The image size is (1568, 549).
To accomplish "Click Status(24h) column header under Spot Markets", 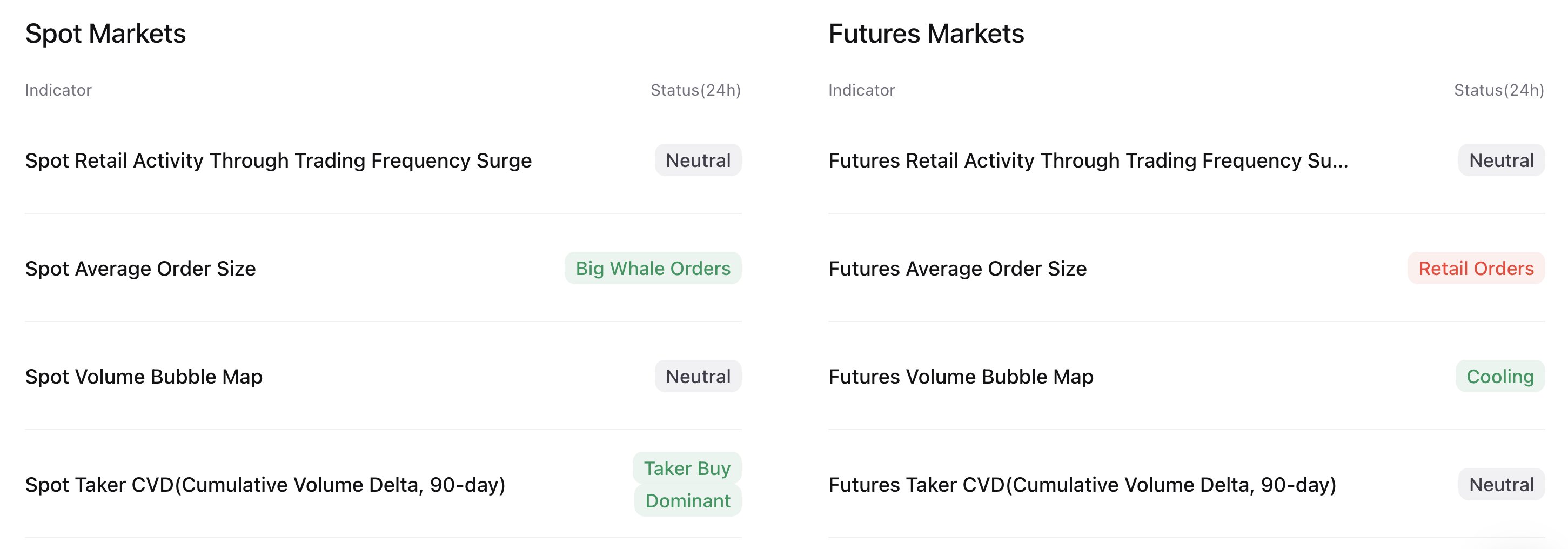I will click(695, 90).
